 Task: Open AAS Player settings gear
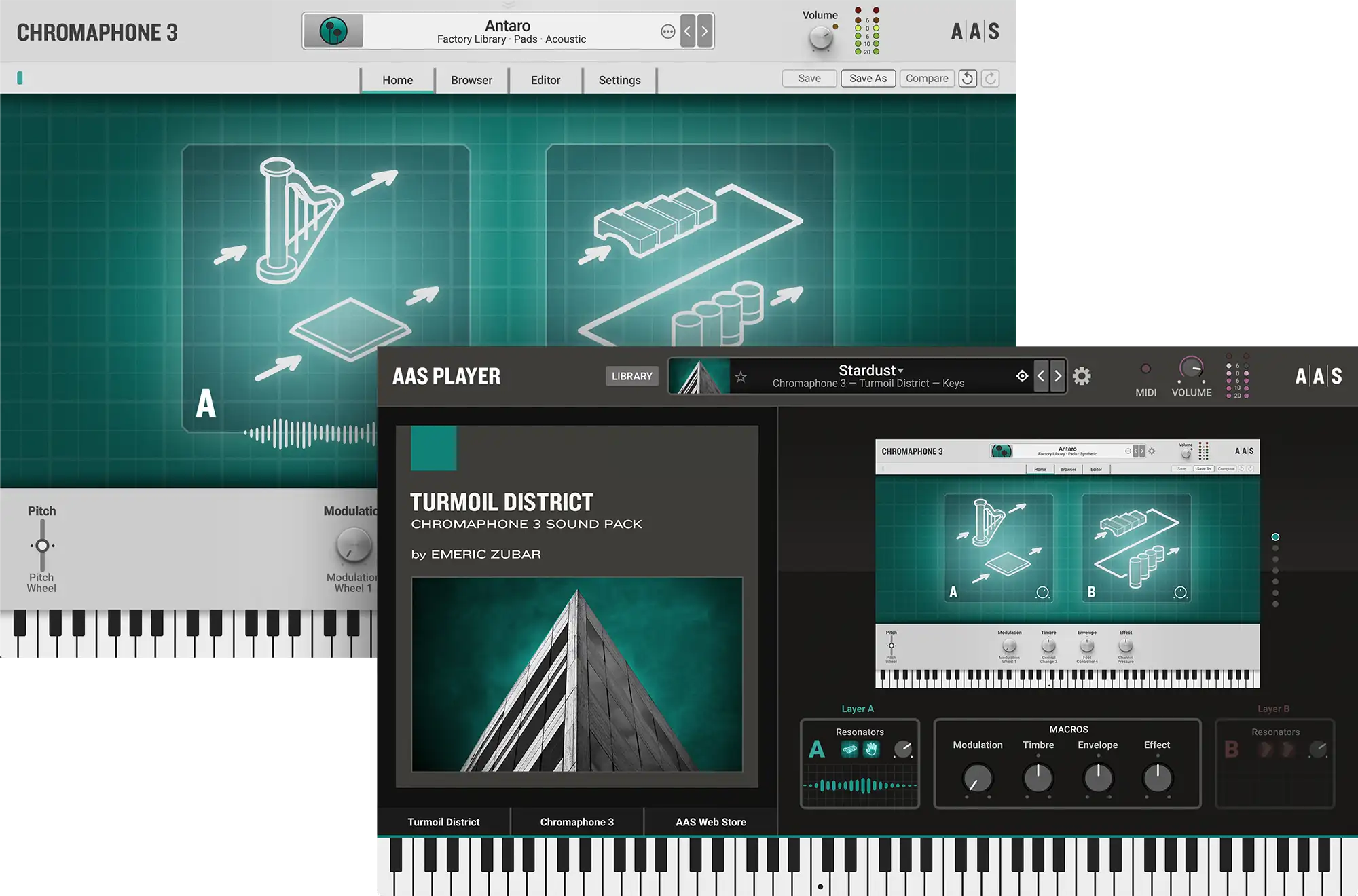(x=1082, y=376)
